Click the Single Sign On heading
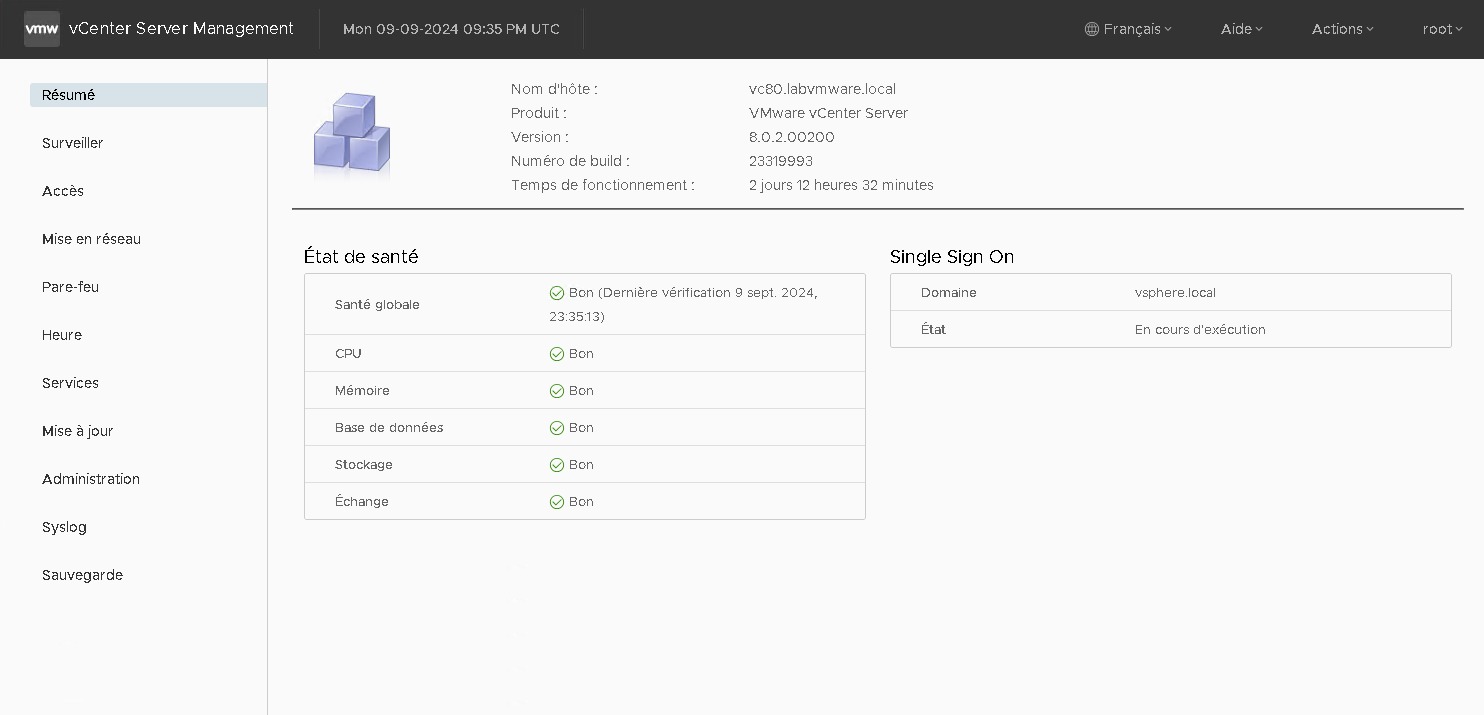Screen dimensions: 1484x715 point(952,257)
